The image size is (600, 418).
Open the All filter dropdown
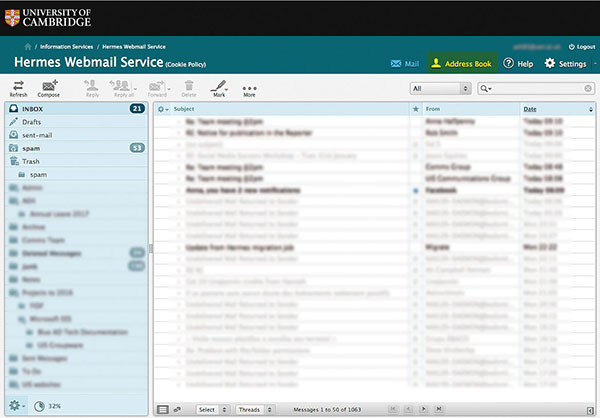(440, 88)
